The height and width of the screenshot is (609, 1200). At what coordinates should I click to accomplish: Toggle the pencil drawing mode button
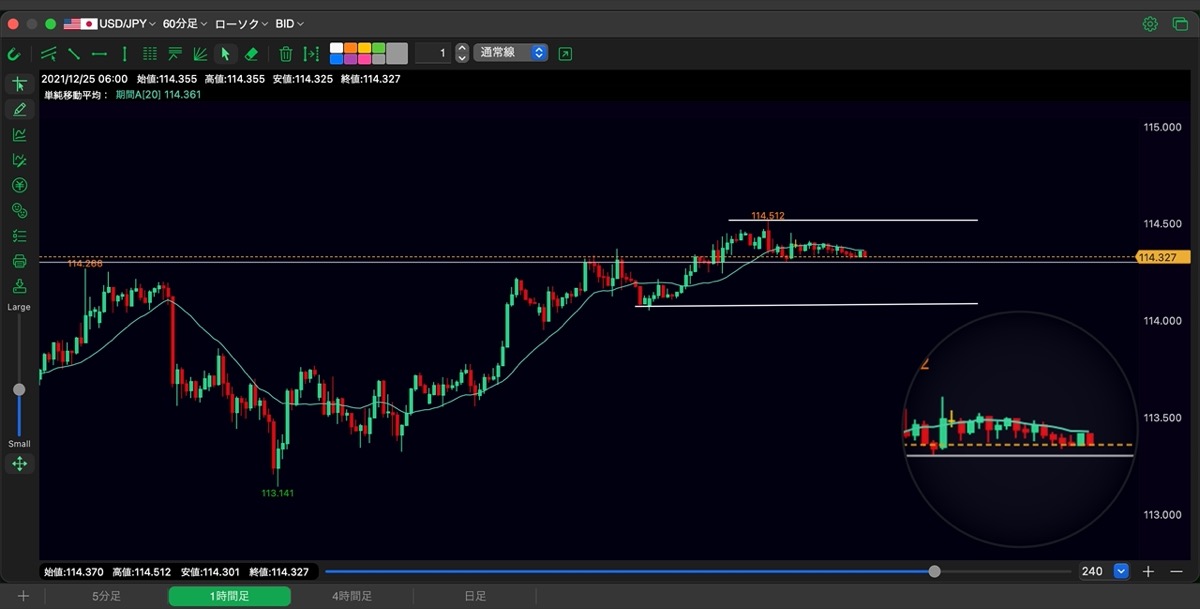tap(19, 109)
